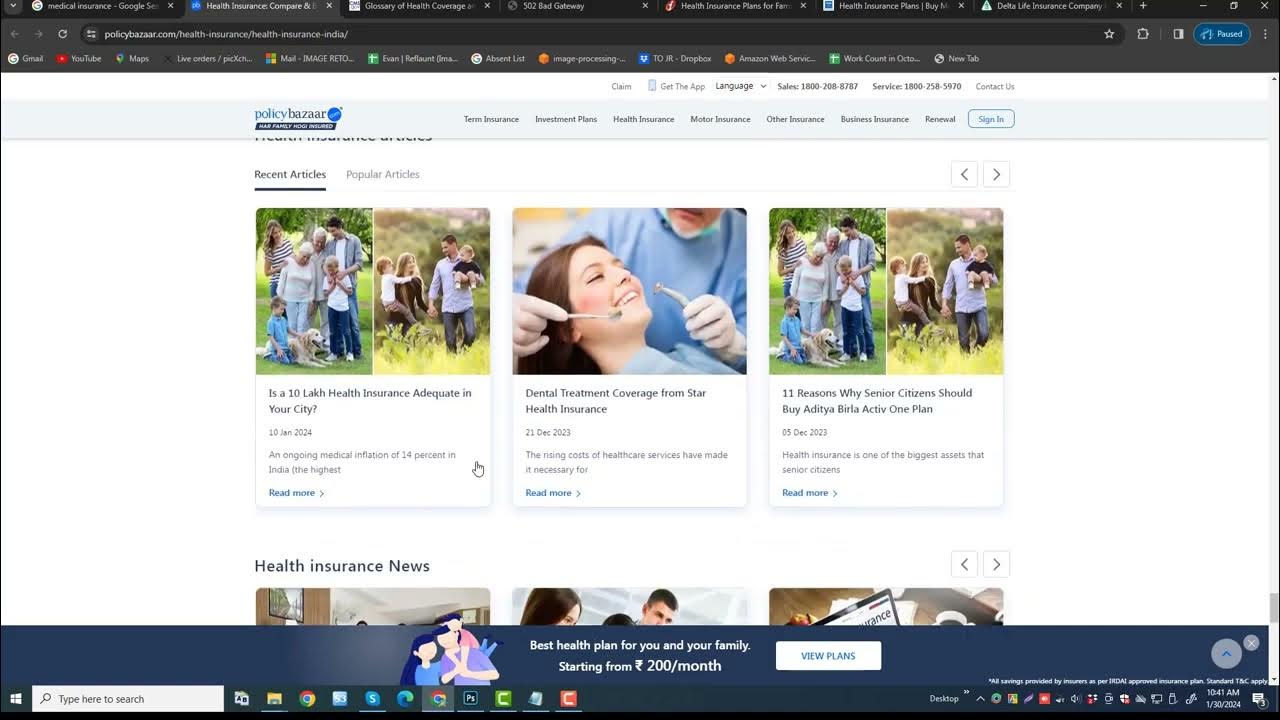Open the Maps bookmark
The width and height of the screenshot is (1280, 720).
tap(132, 58)
